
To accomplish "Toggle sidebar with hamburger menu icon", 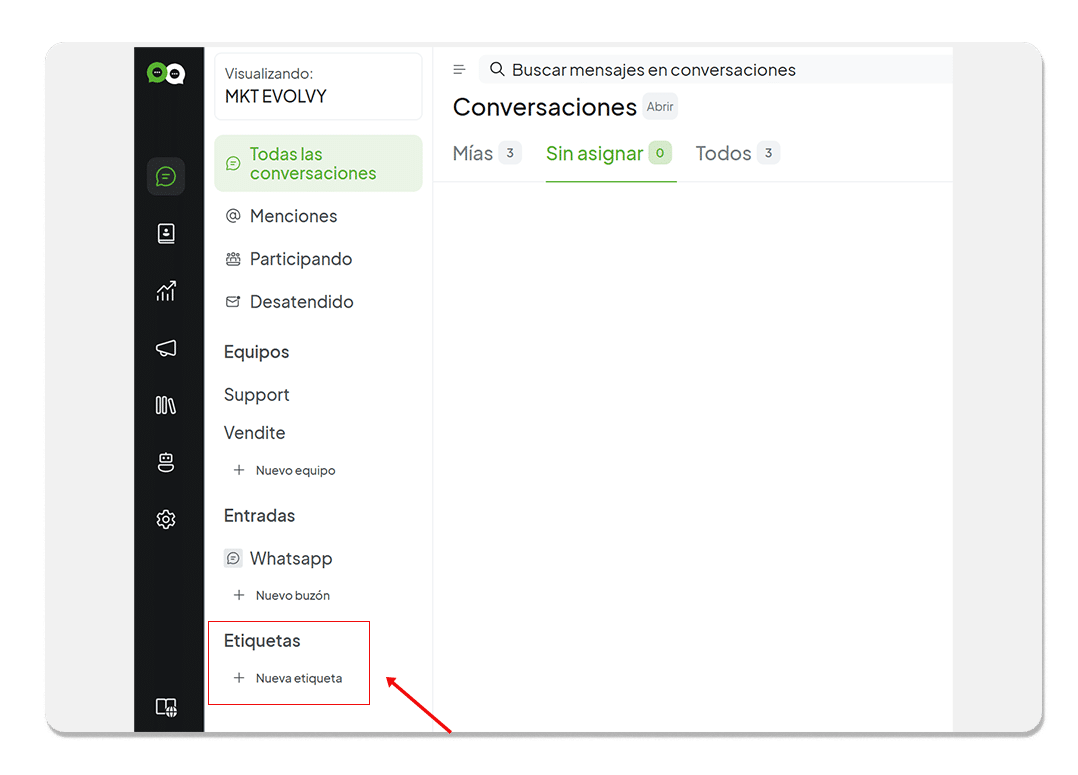I will point(459,70).
